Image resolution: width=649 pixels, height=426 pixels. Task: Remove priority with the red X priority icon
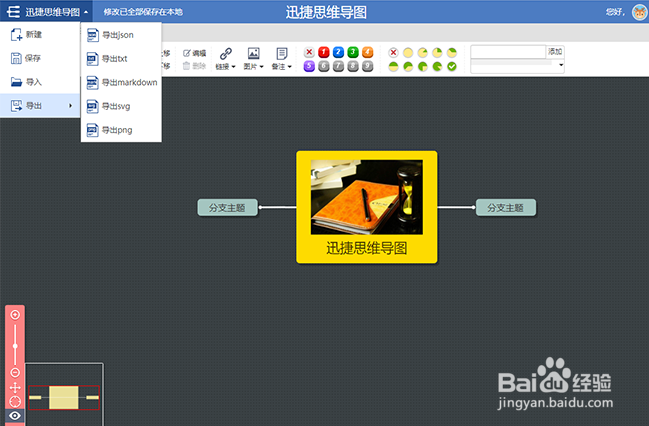click(309, 52)
